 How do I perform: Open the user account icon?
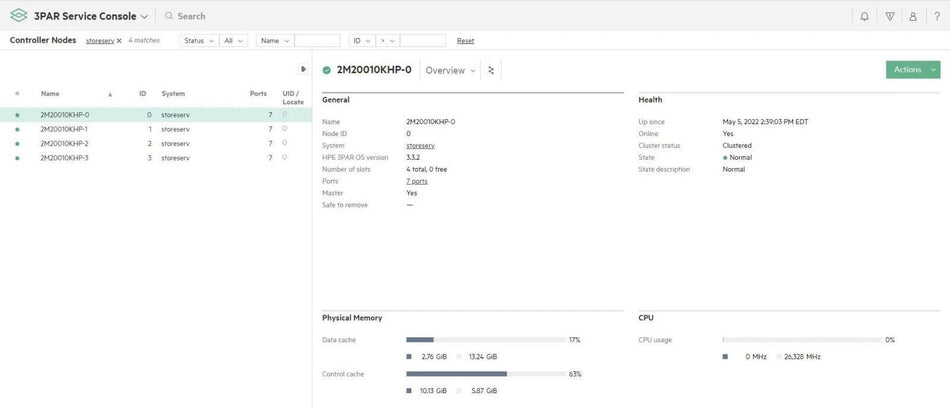point(913,16)
